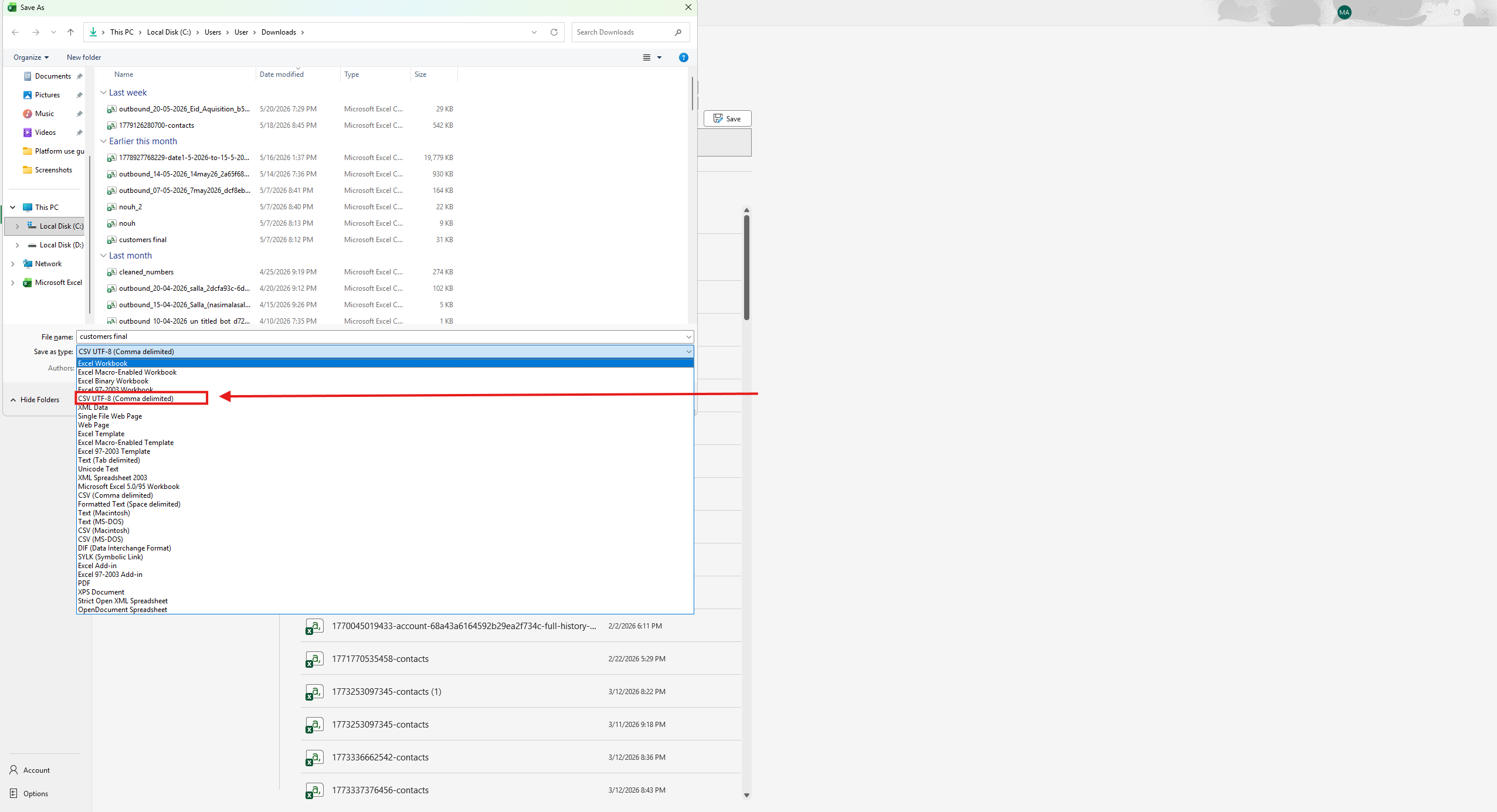Expand the Local Disk (D:) node
1497x812 pixels.
click(17, 245)
